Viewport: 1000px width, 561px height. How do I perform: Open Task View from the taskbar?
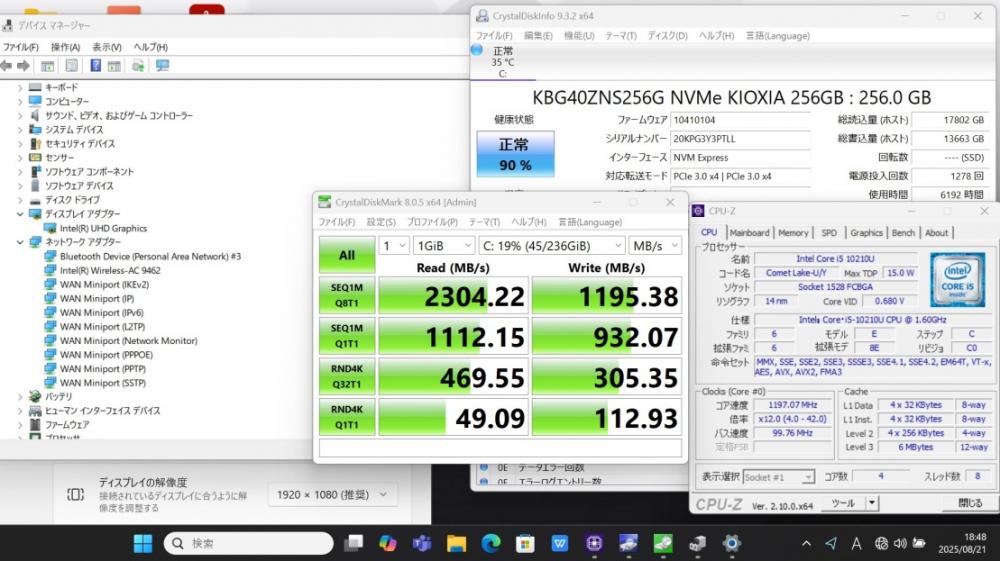[x=353, y=543]
